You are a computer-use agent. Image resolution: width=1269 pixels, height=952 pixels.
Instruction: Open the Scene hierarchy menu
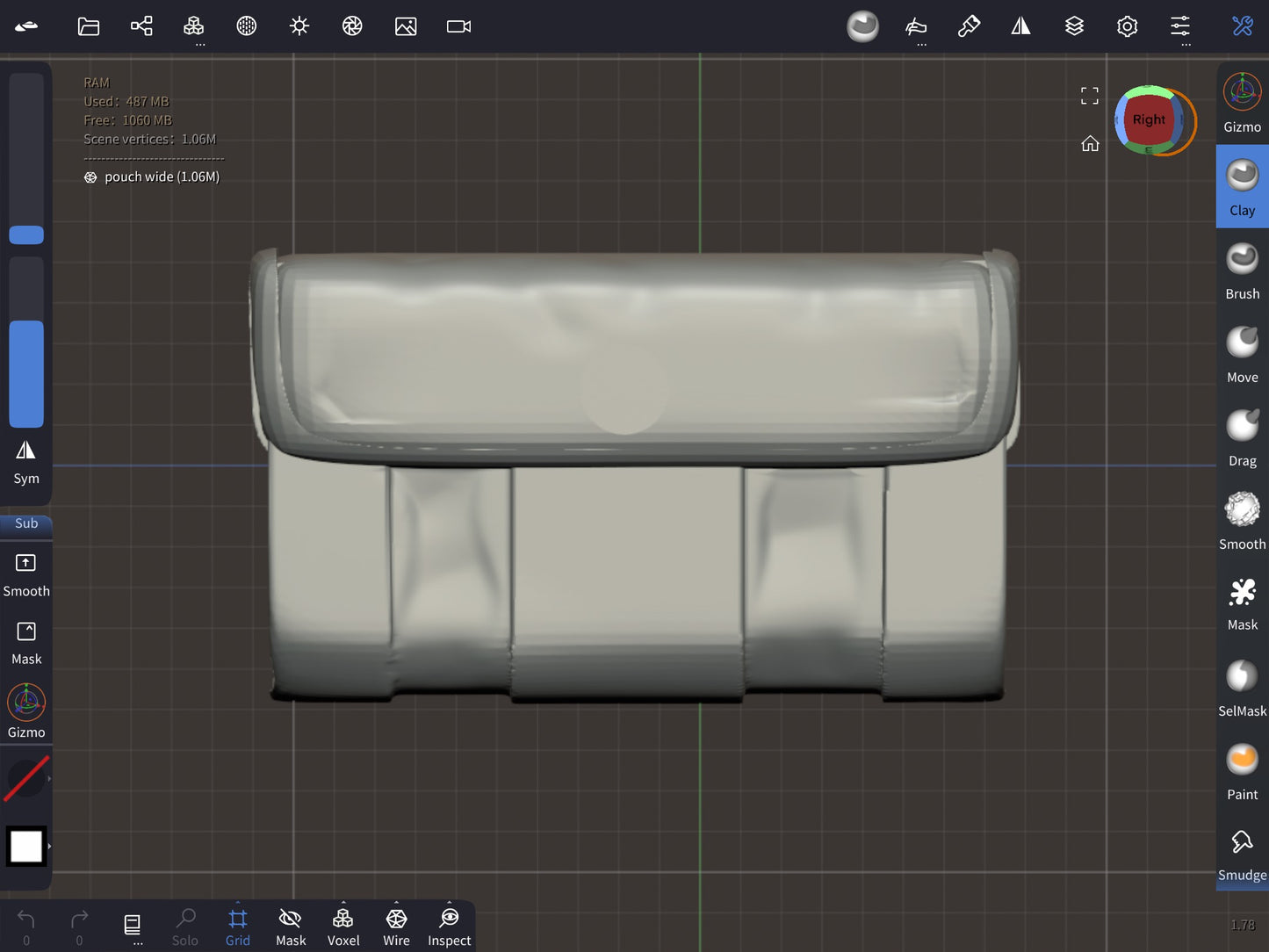141,26
